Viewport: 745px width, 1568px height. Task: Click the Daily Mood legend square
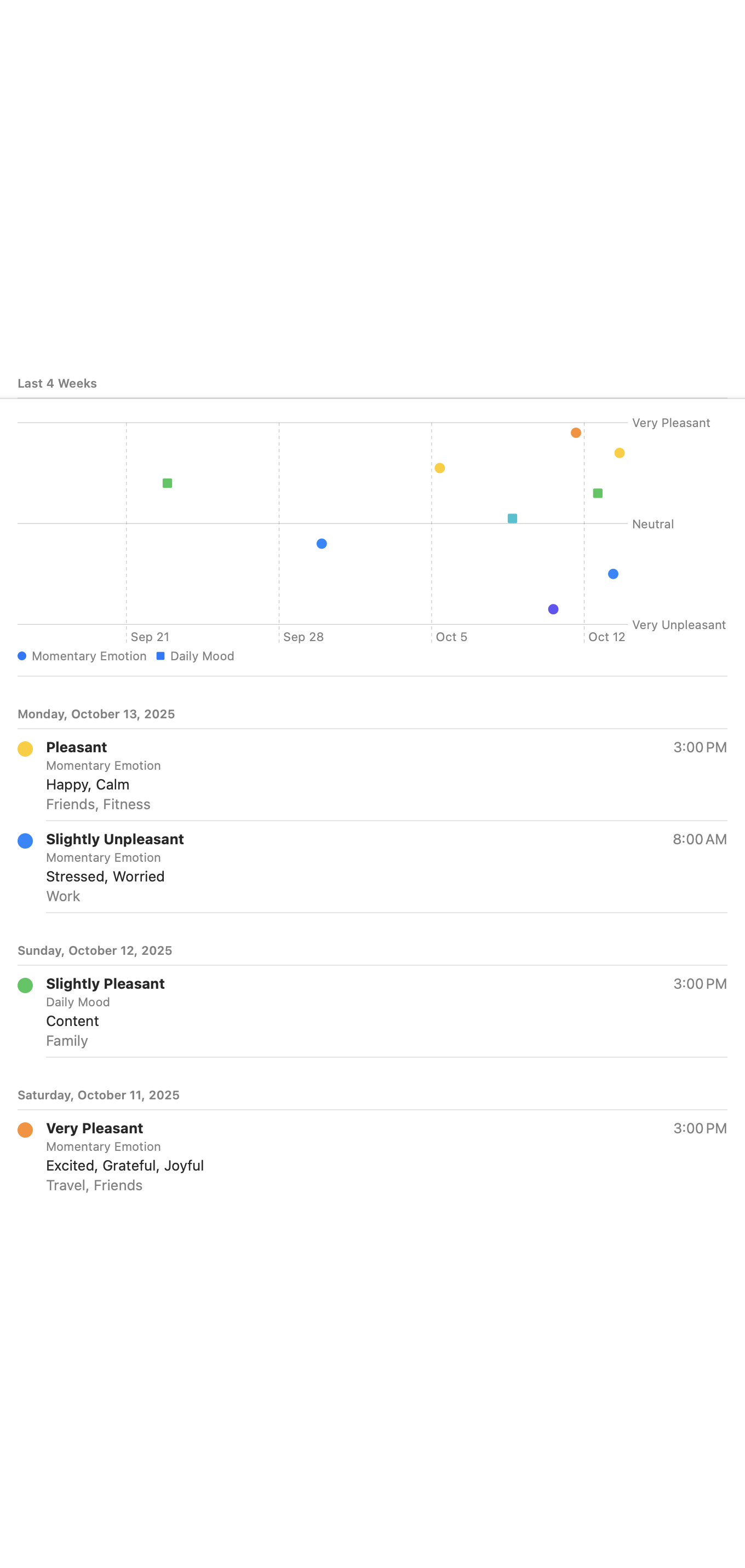(161, 656)
